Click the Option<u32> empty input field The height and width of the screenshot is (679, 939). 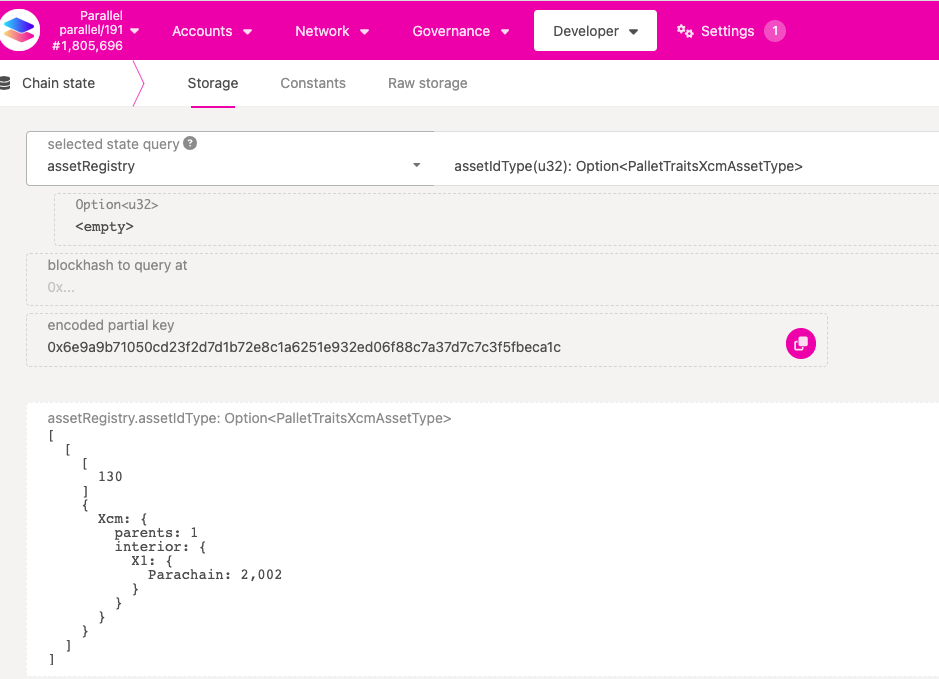496,219
